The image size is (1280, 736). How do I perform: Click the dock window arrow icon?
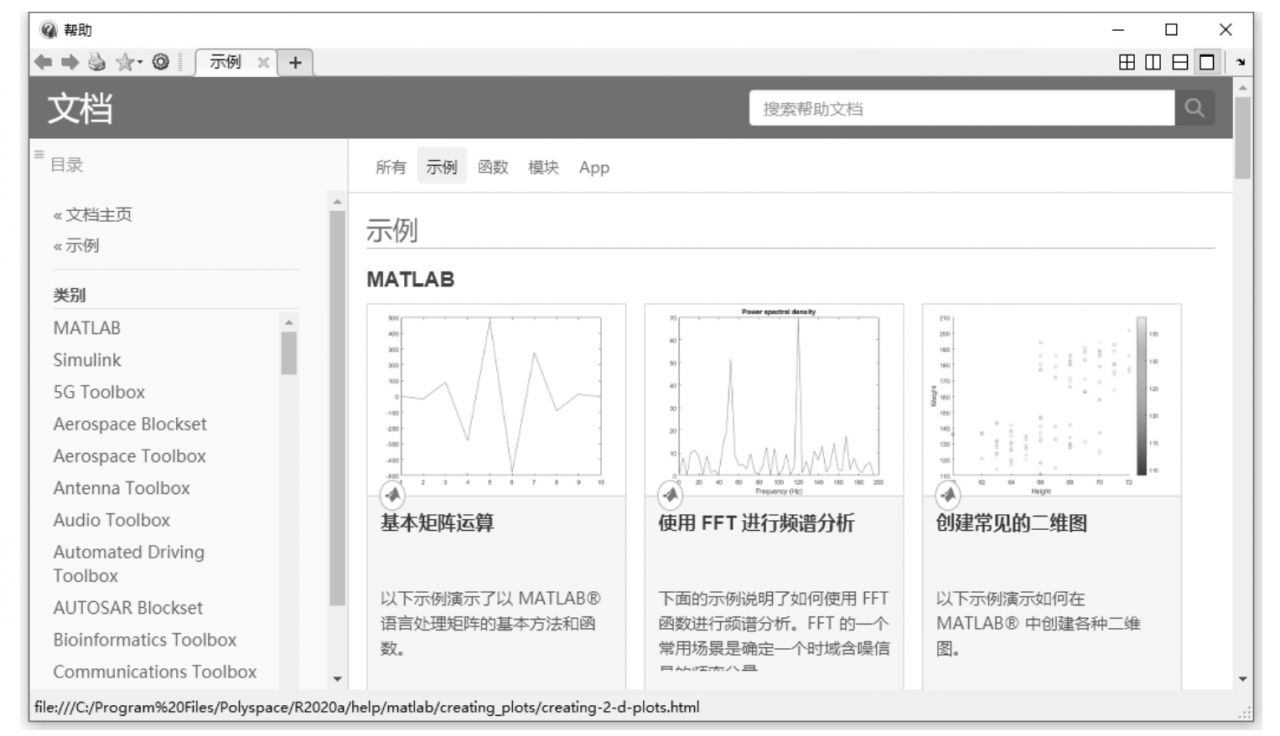pos(1240,62)
